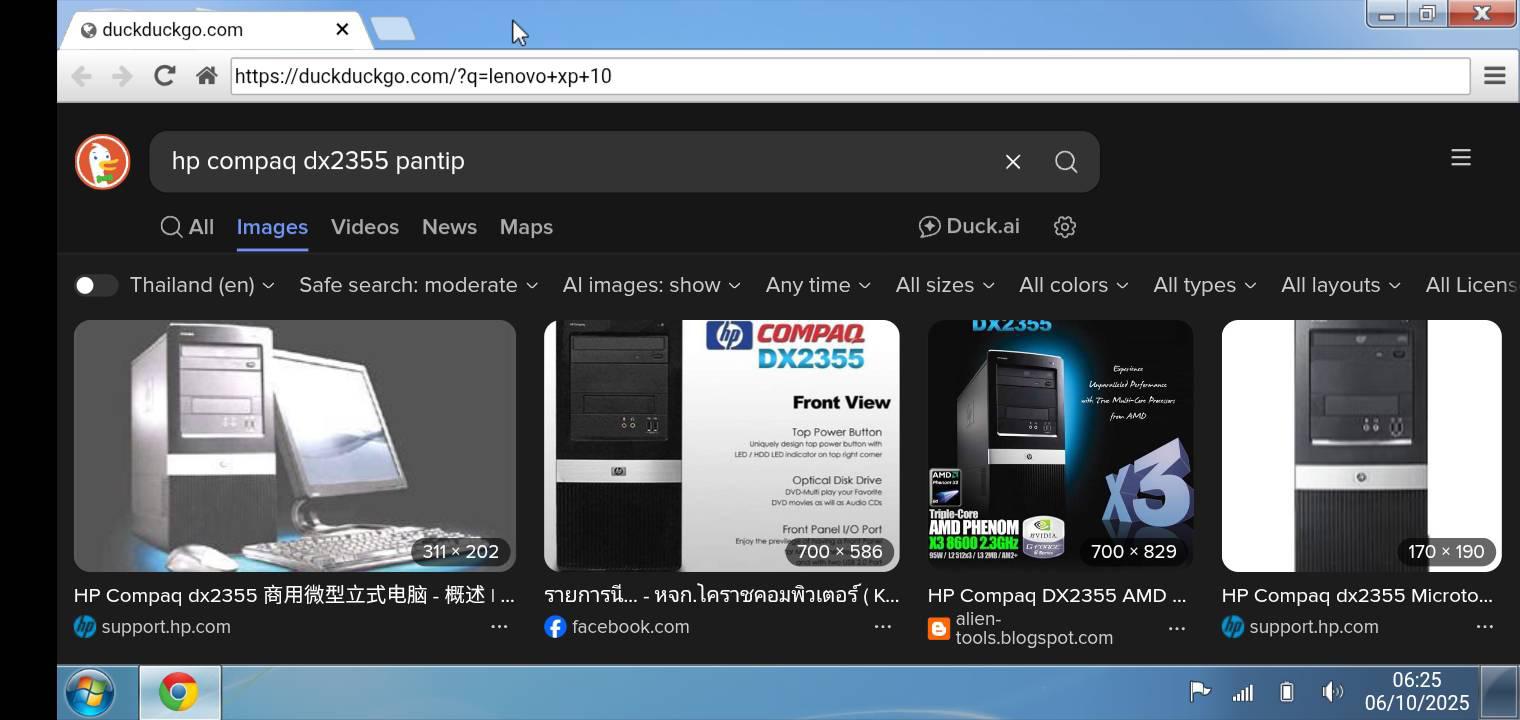Open the All types filter dropdown
Screen dimensions: 1520x720
coord(1205,286)
